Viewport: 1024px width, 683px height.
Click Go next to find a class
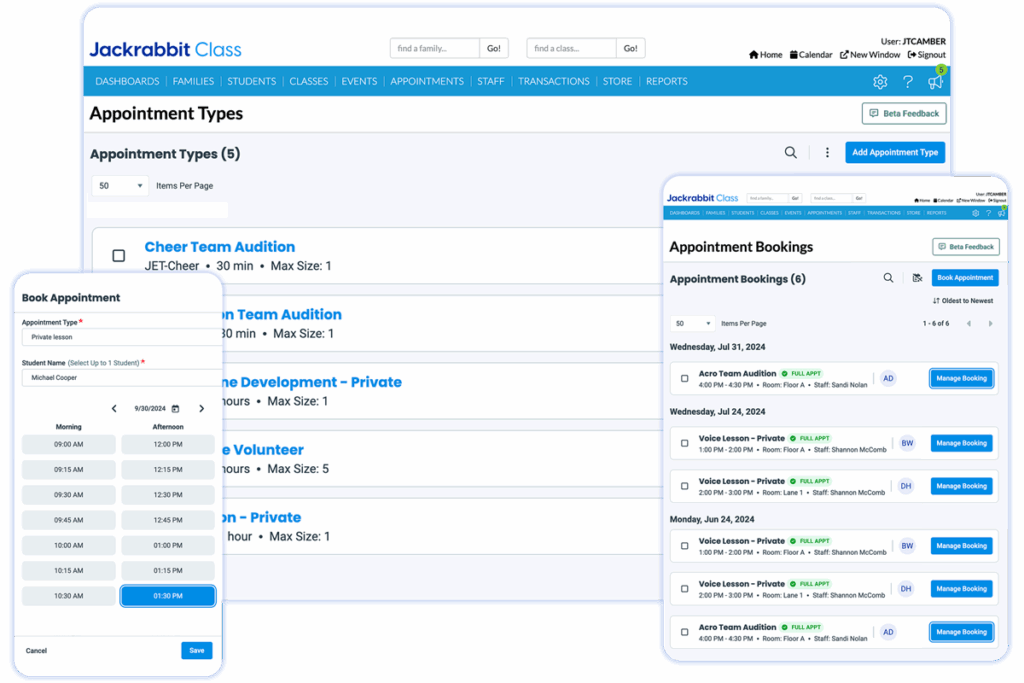tap(630, 48)
